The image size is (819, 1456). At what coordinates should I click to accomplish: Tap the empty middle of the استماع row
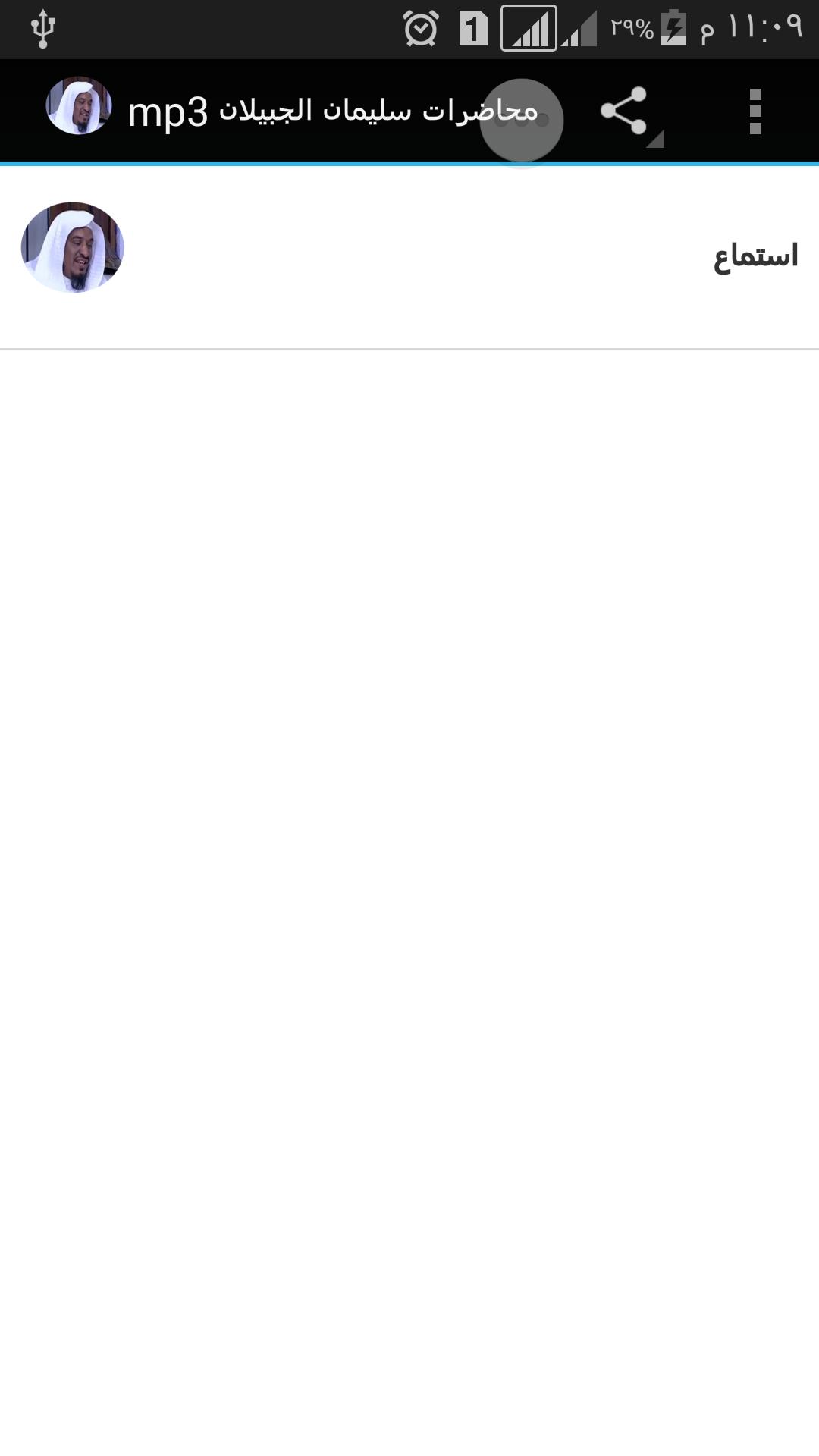(417, 256)
